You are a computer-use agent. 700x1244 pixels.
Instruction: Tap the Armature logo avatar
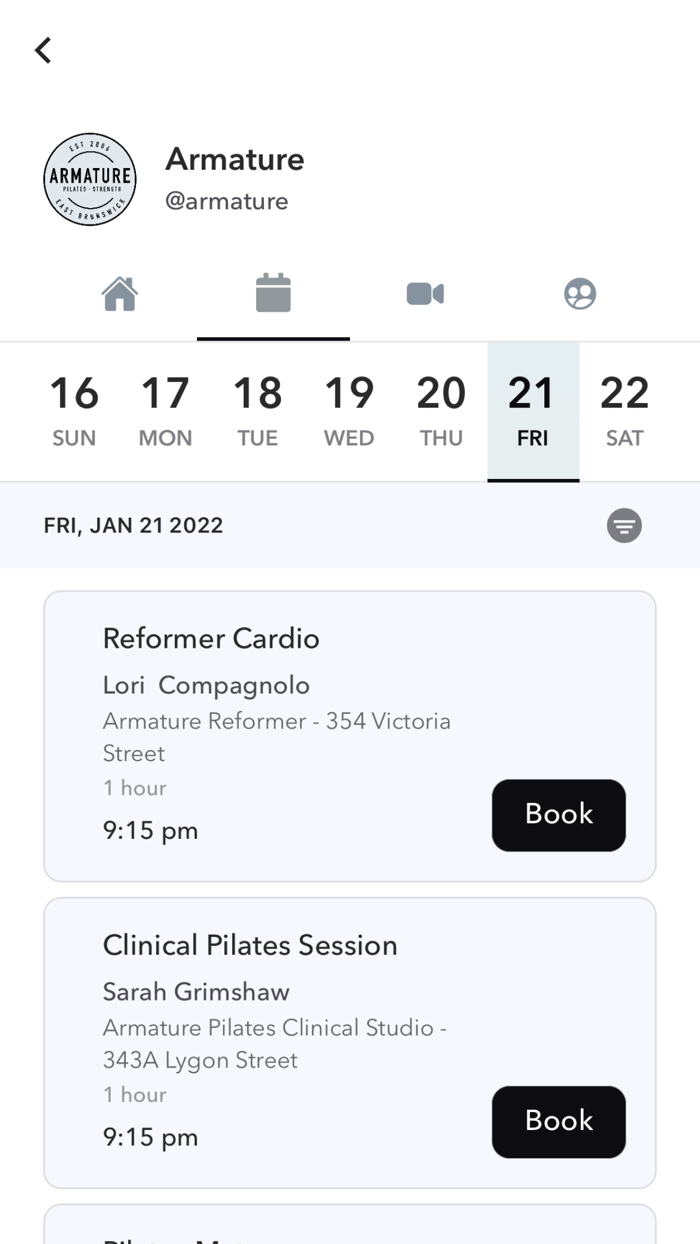click(x=90, y=180)
